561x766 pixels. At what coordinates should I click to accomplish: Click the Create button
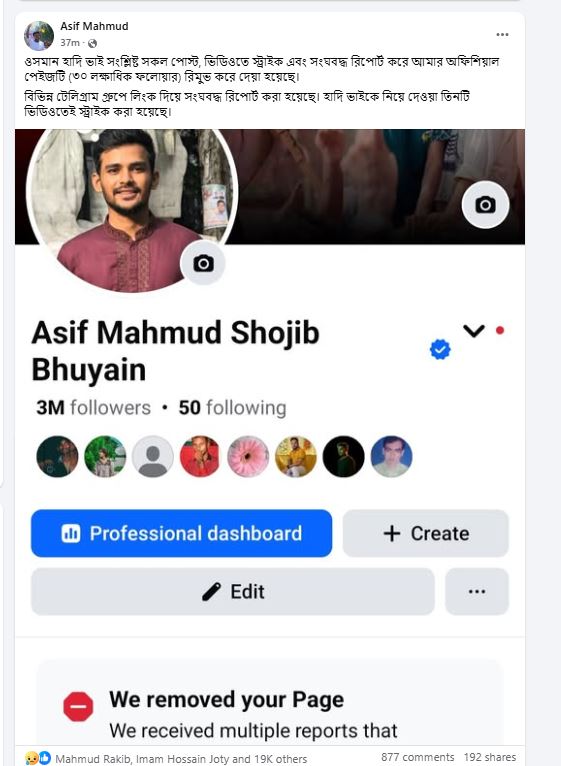(x=426, y=533)
